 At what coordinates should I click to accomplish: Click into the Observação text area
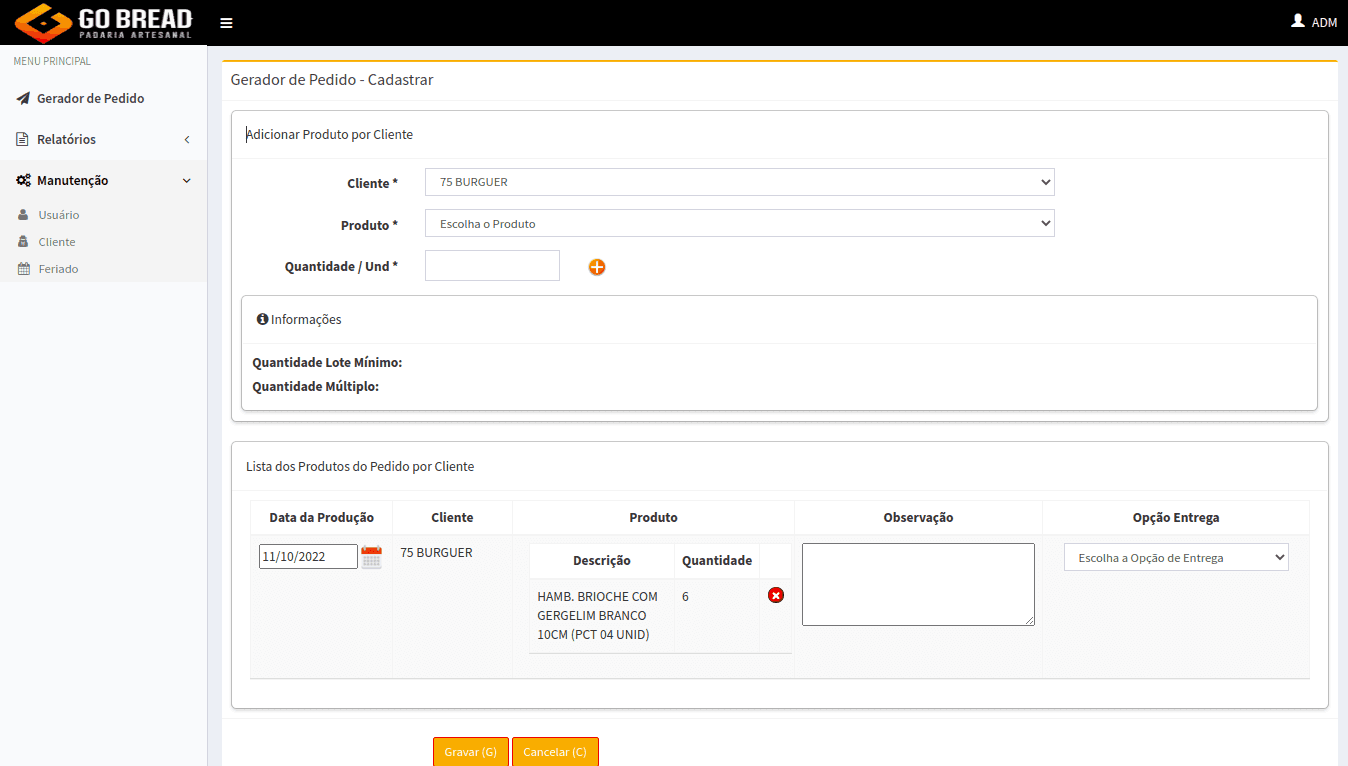tap(918, 584)
